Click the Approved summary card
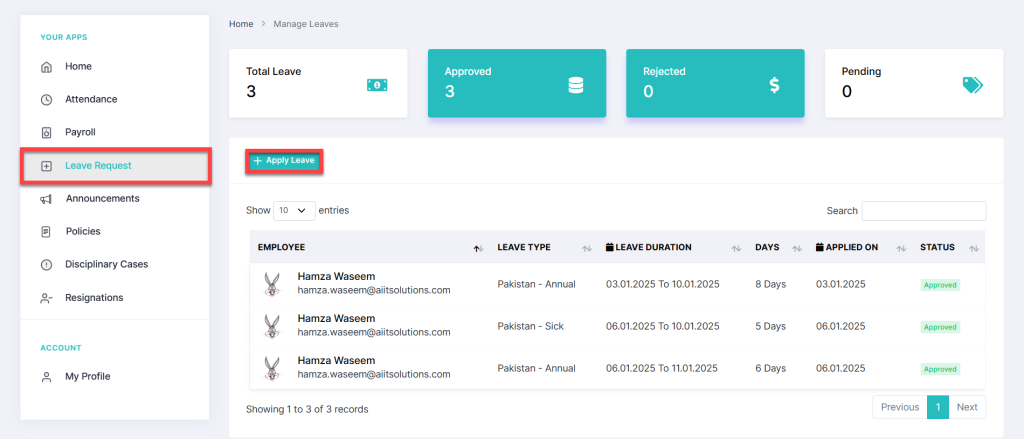Screen dimensions: 1024x439 pos(517,84)
